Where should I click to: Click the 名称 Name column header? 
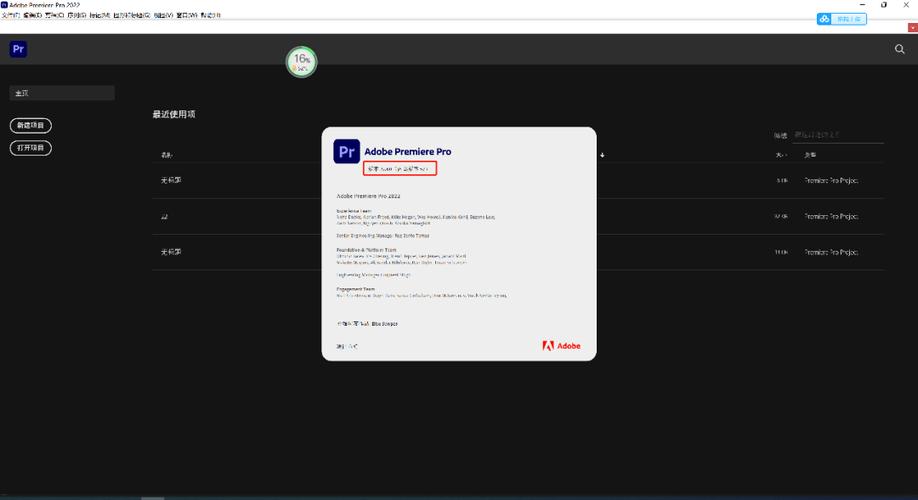(167, 155)
